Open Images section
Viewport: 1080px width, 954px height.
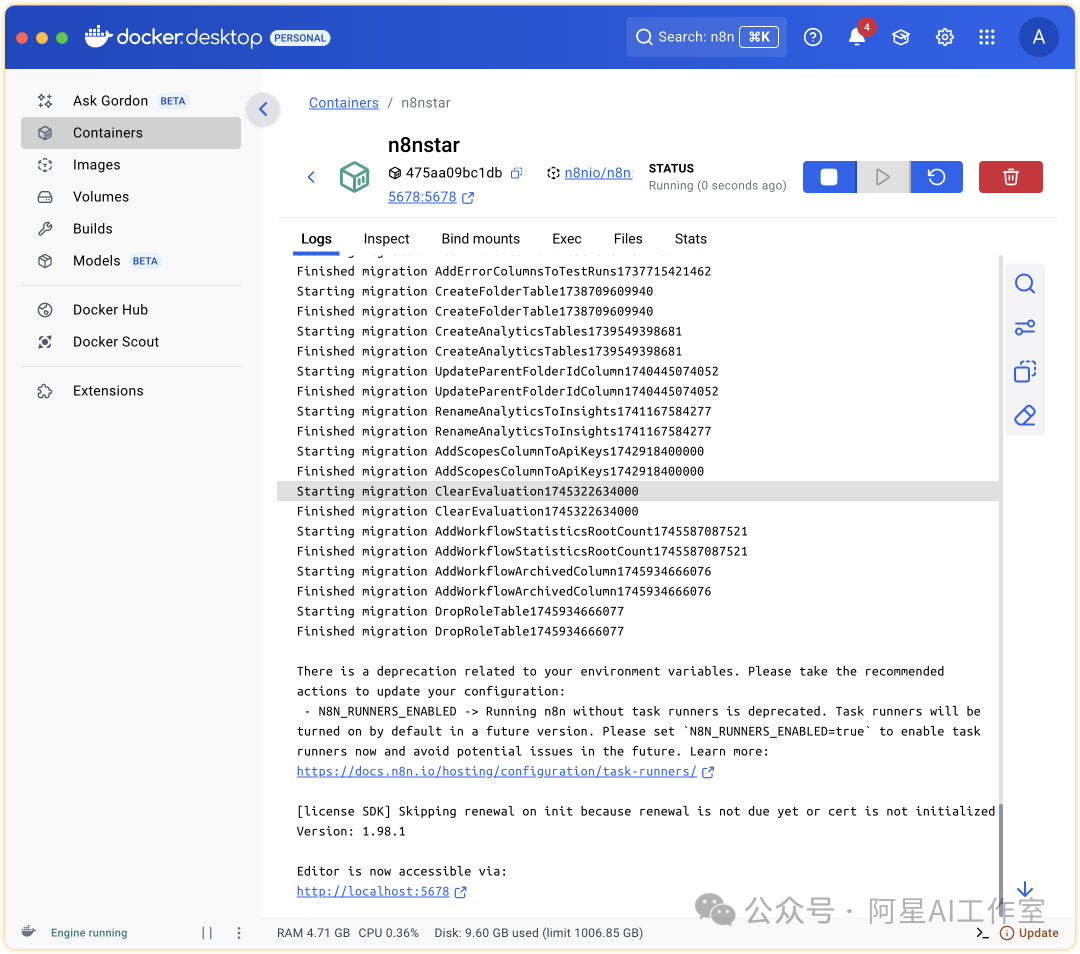131,165
